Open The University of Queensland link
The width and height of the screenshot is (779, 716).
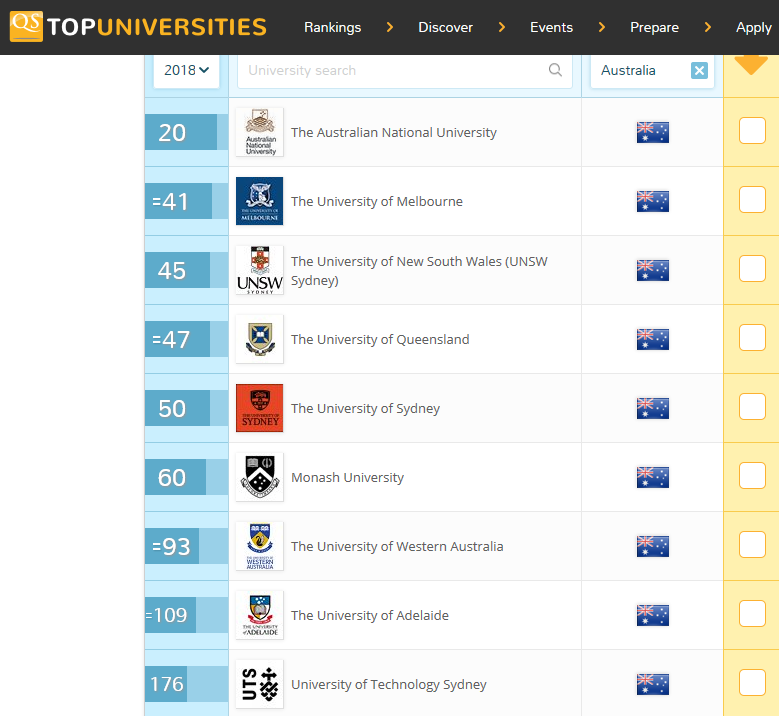pyautogui.click(x=380, y=339)
